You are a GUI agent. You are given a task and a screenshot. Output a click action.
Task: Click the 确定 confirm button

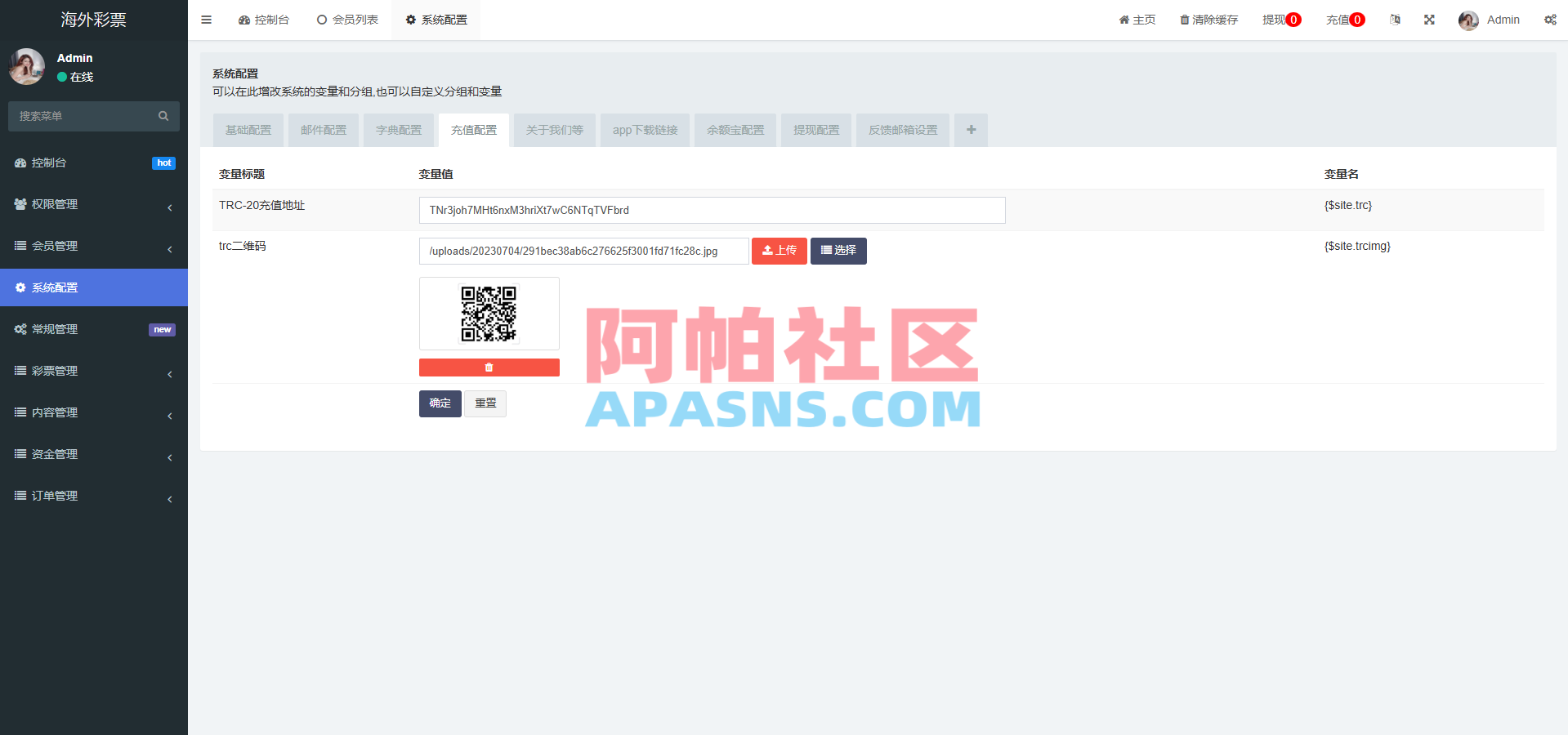tap(440, 403)
